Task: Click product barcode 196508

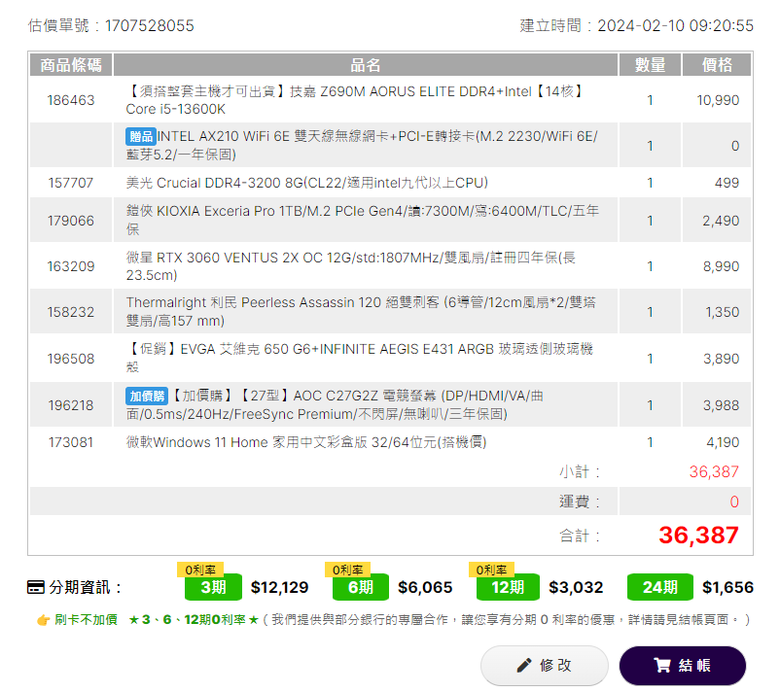Action: (x=71, y=359)
